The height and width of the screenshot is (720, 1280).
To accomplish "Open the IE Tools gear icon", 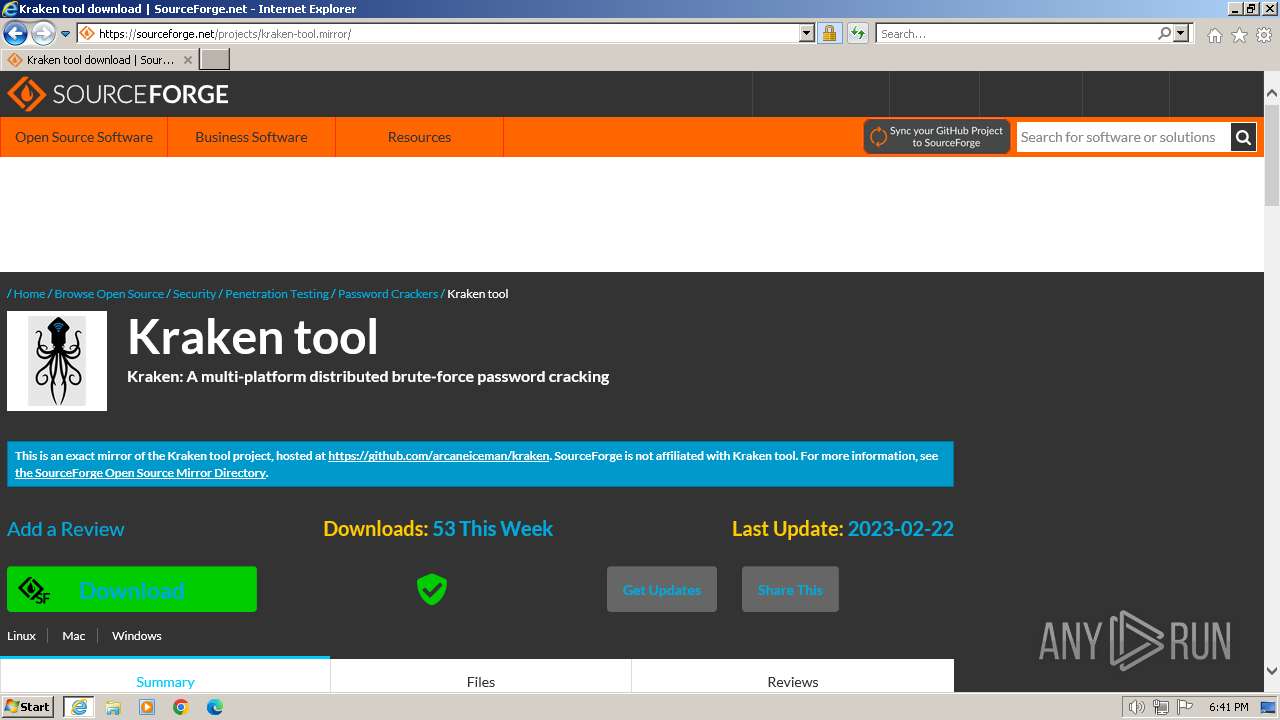I will tap(1264, 35).
